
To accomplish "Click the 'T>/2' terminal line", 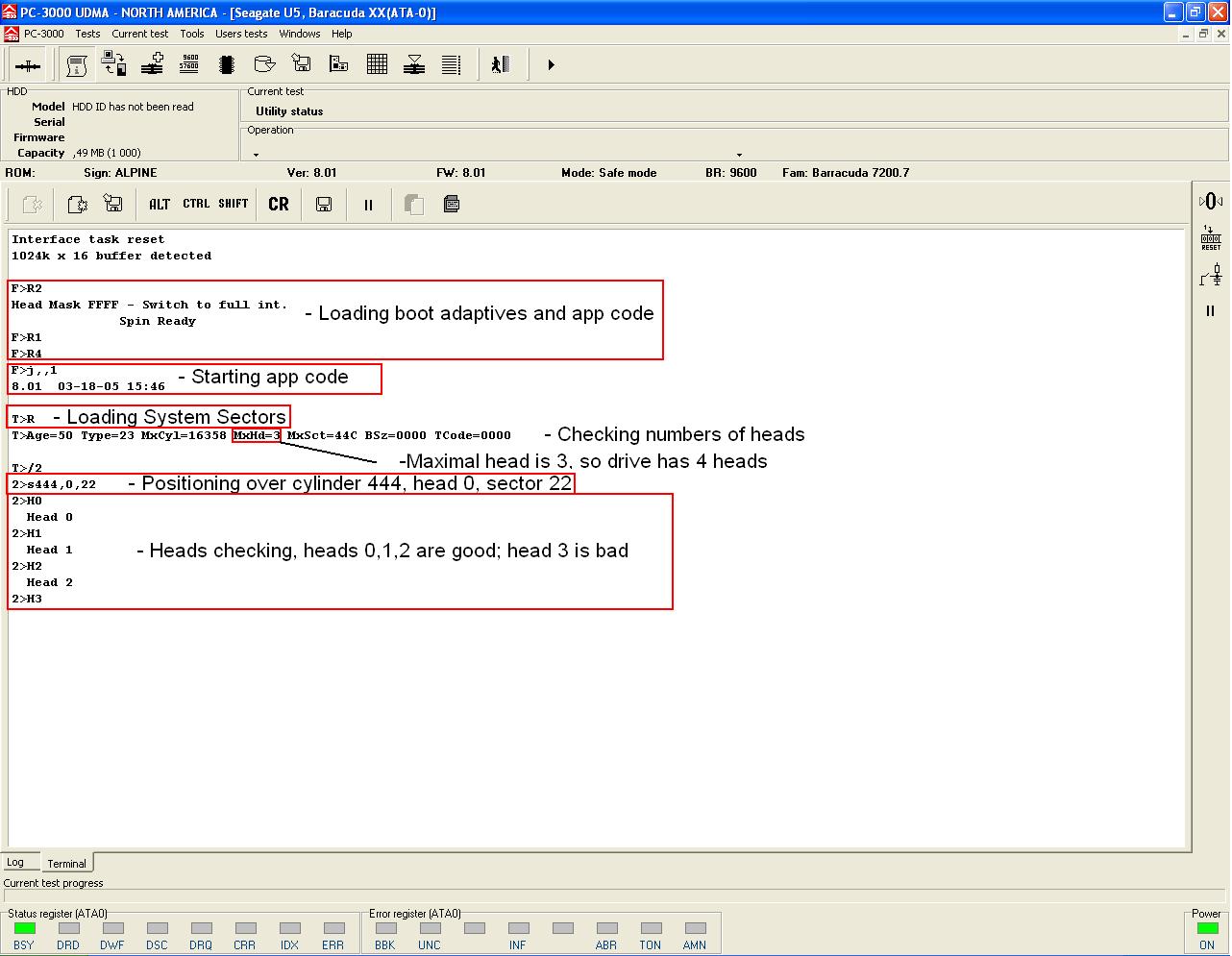I will [x=27, y=468].
